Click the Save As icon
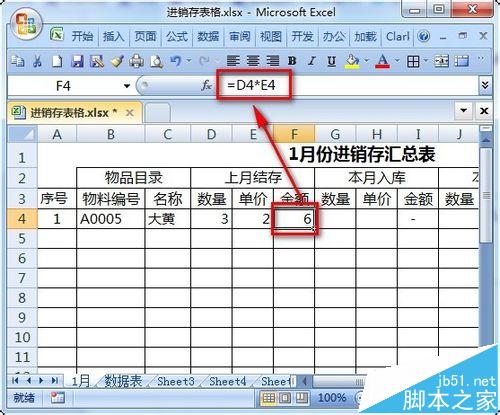 [97, 61]
